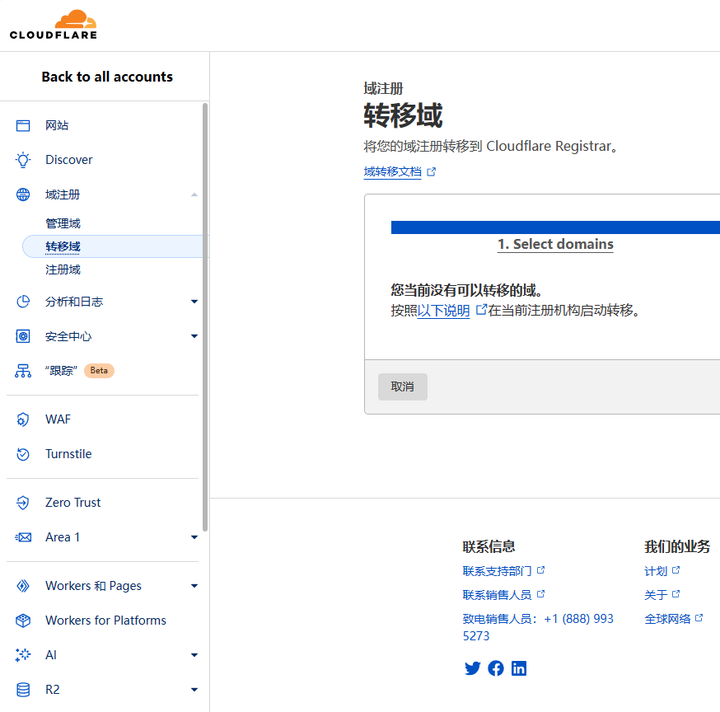The height and width of the screenshot is (712, 720).
Task: Click the 分析和日志 pie chart icon
Action: pos(23,302)
